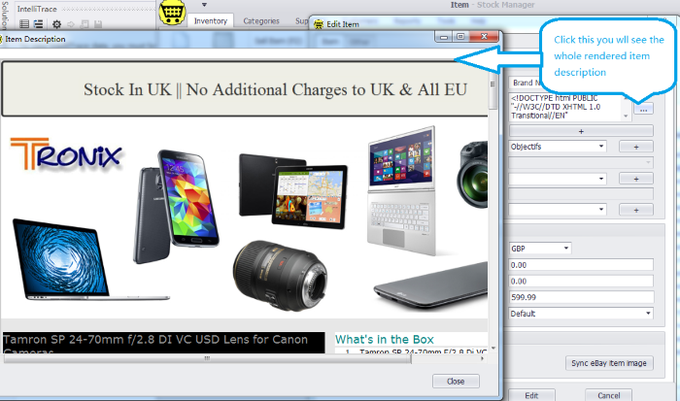Restore the Item Description window size
680x401 pixels.
pyautogui.click(x=461, y=37)
